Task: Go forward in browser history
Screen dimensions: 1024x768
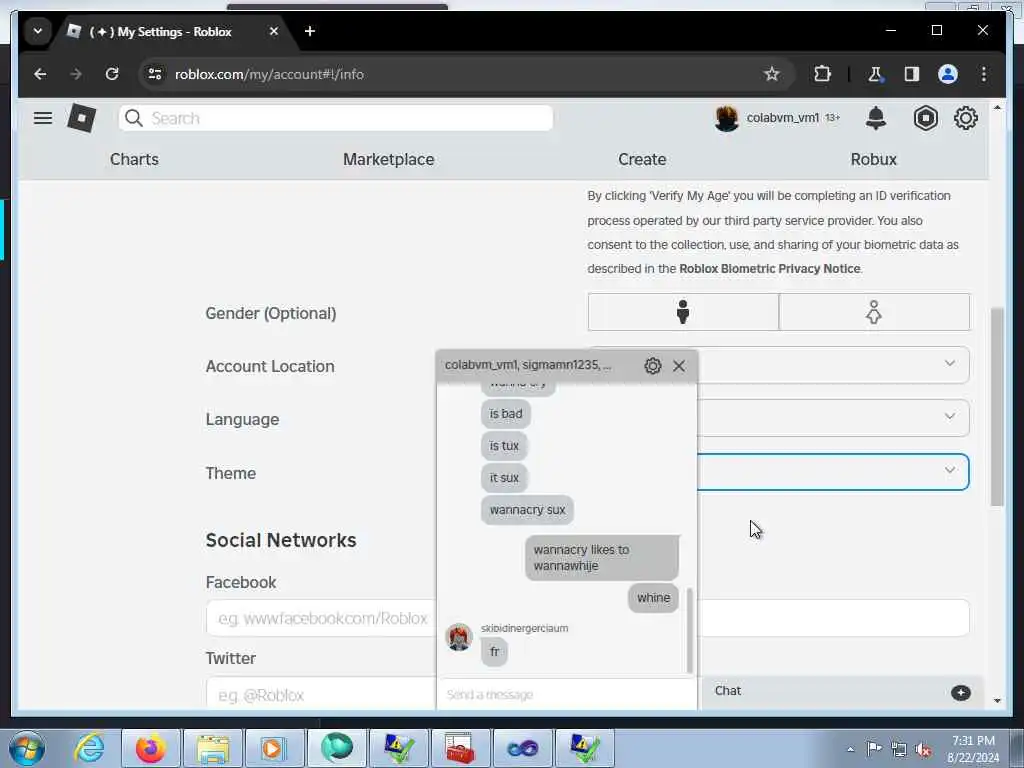Action: coord(76,74)
